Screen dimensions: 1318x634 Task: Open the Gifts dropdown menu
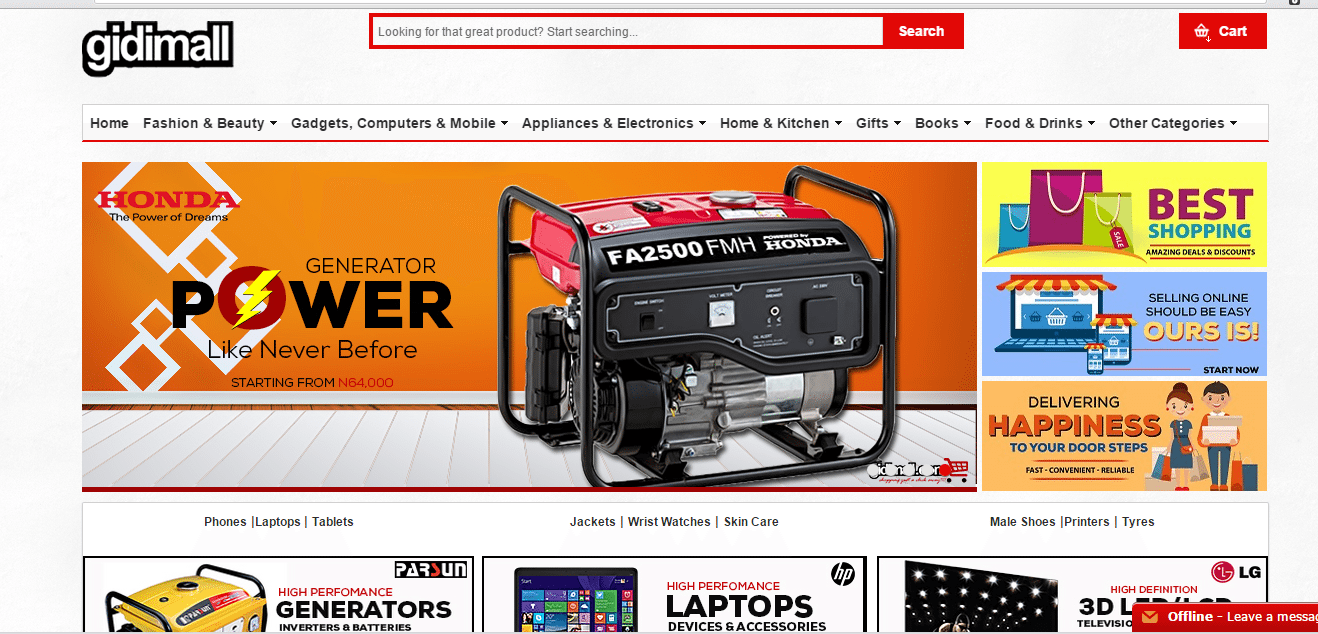point(879,123)
